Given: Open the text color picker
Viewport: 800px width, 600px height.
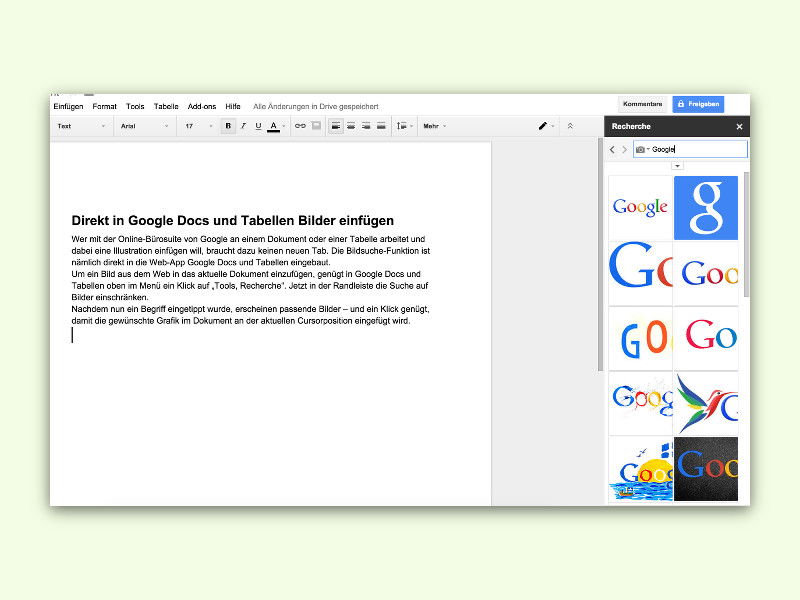Looking at the screenshot, I should 276,126.
